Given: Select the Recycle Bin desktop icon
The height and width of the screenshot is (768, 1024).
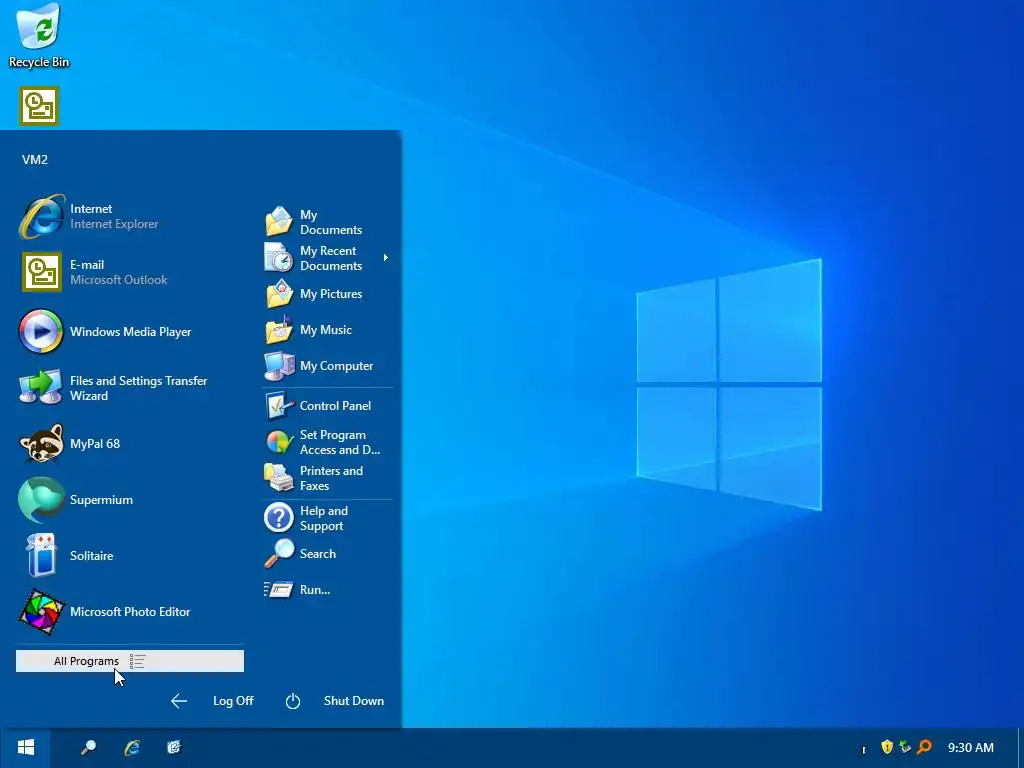Looking at the screenshot, I should (x=39, y=36).
